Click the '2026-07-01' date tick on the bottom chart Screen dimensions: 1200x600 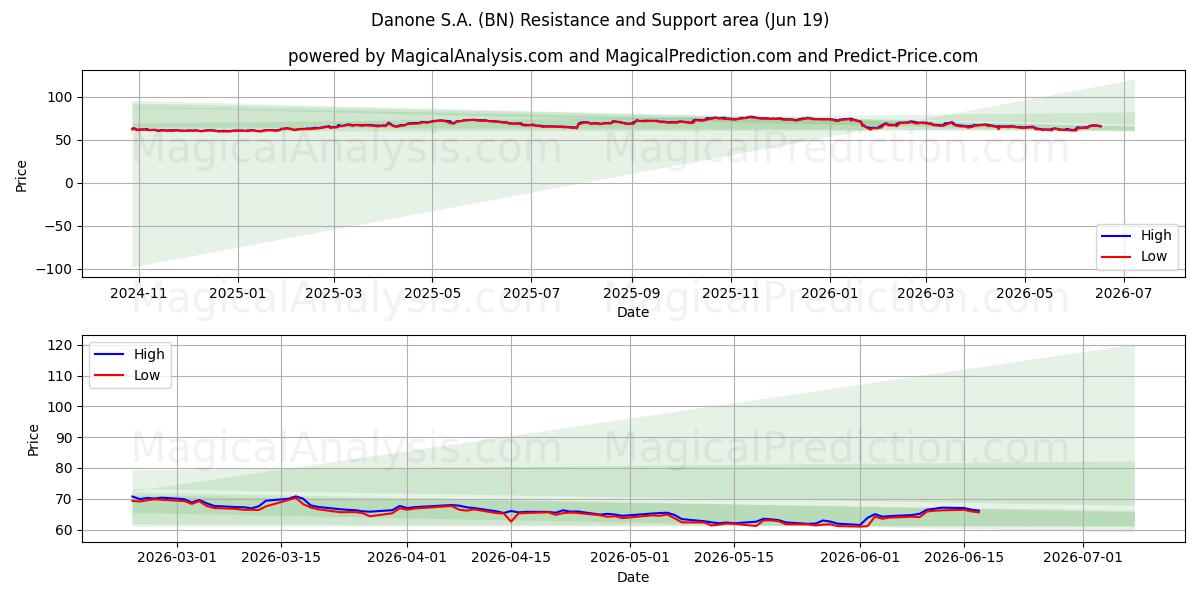click(1084, 559)
